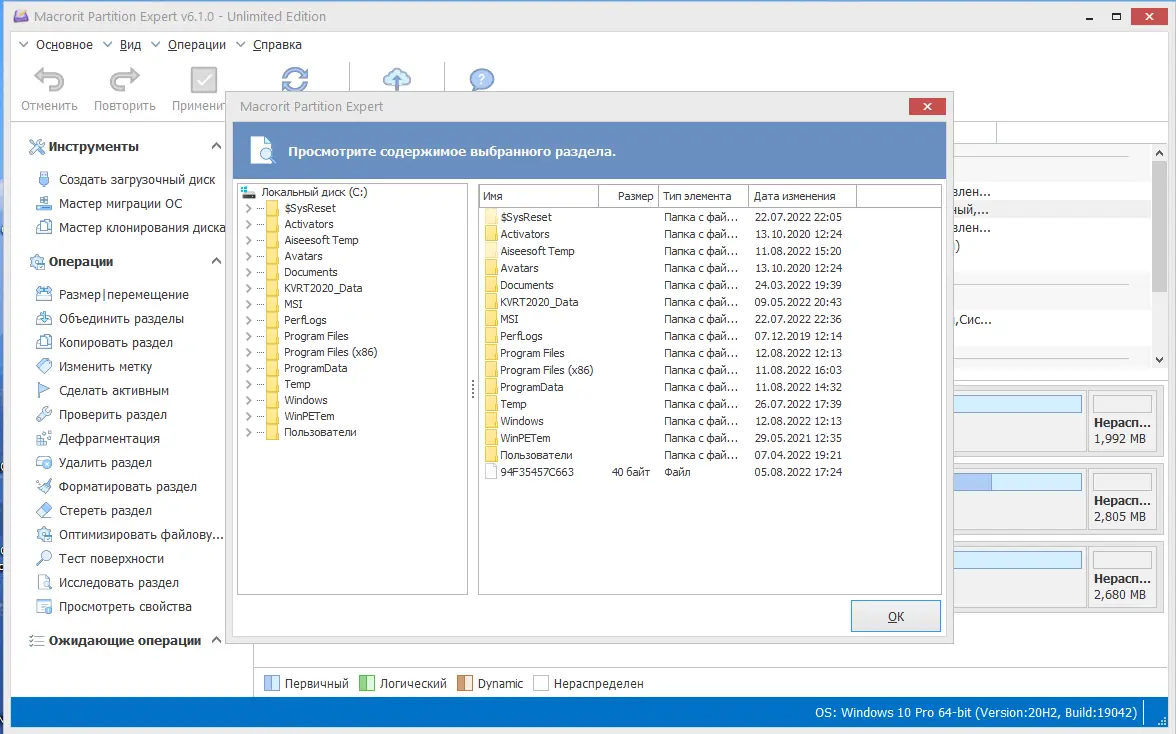Click the Первичный blue legend swatch
This screenshot has height=734, width=1176.
point(272,683)
